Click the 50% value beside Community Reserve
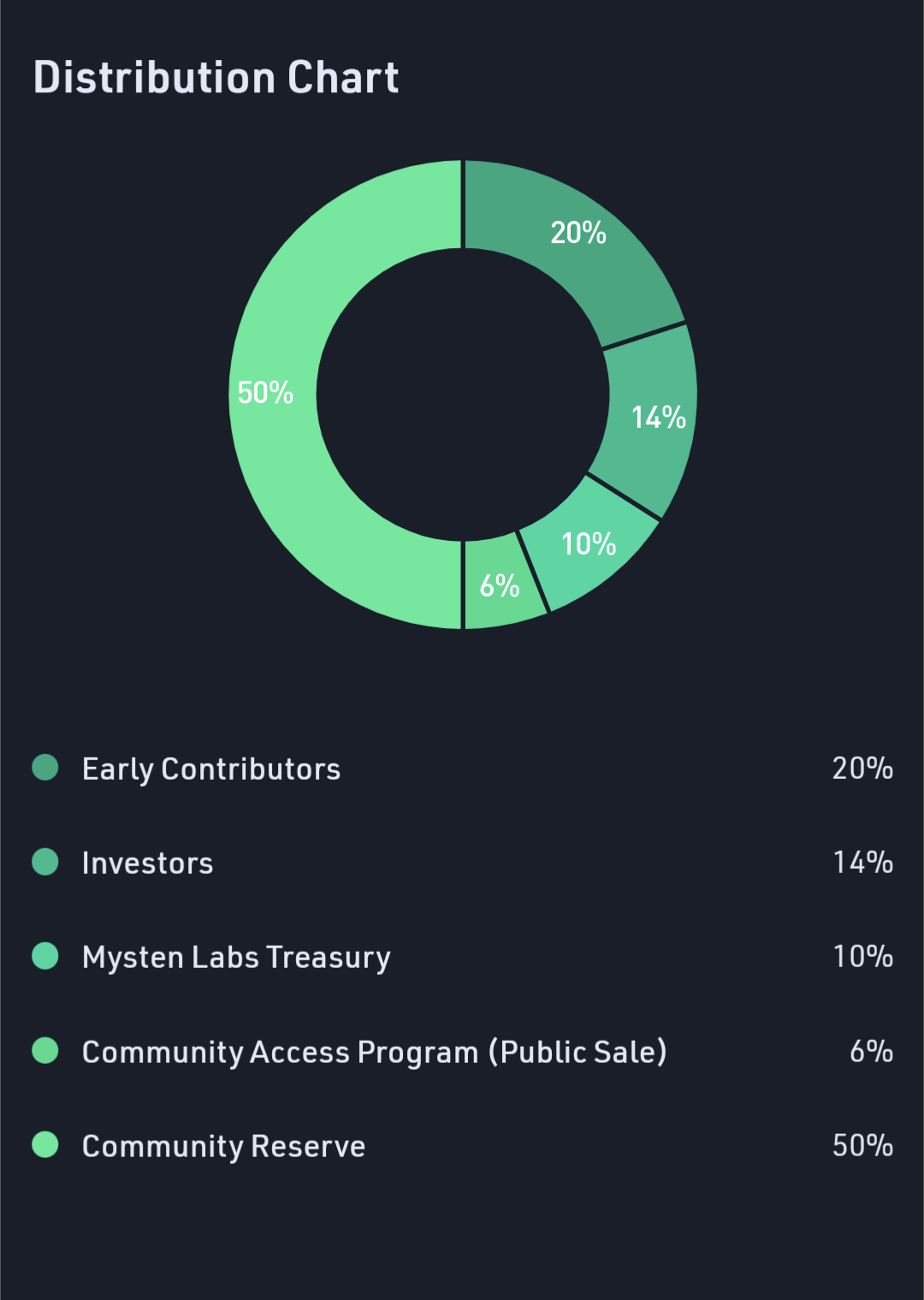Image resolution: width=924 pixels, height=1300 pixels. tap(862, 1145)
